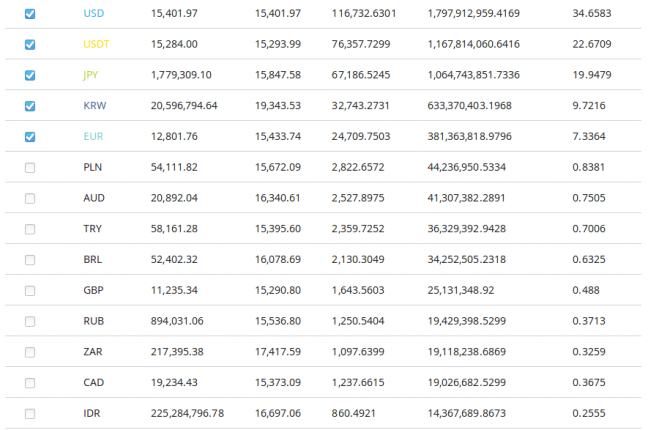Select the BRL row checkbox

pos(30,260)
